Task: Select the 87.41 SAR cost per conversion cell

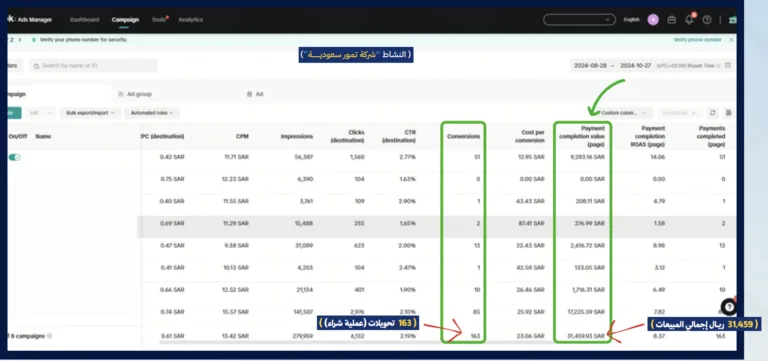Action: 531,223
